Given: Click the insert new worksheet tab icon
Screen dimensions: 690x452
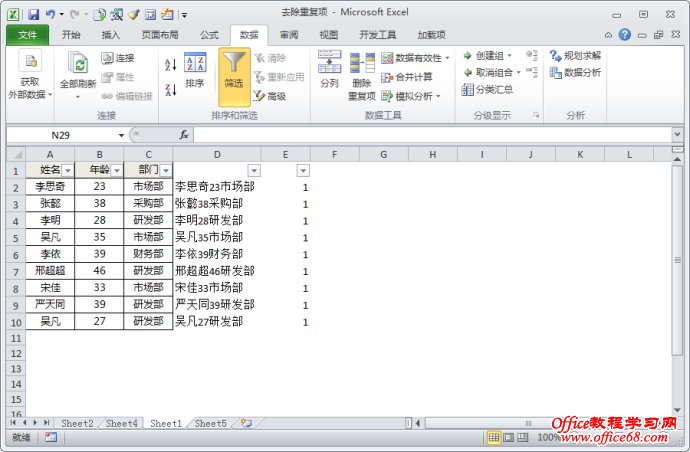Looking at the screenshot, I should tap(246, 423).
